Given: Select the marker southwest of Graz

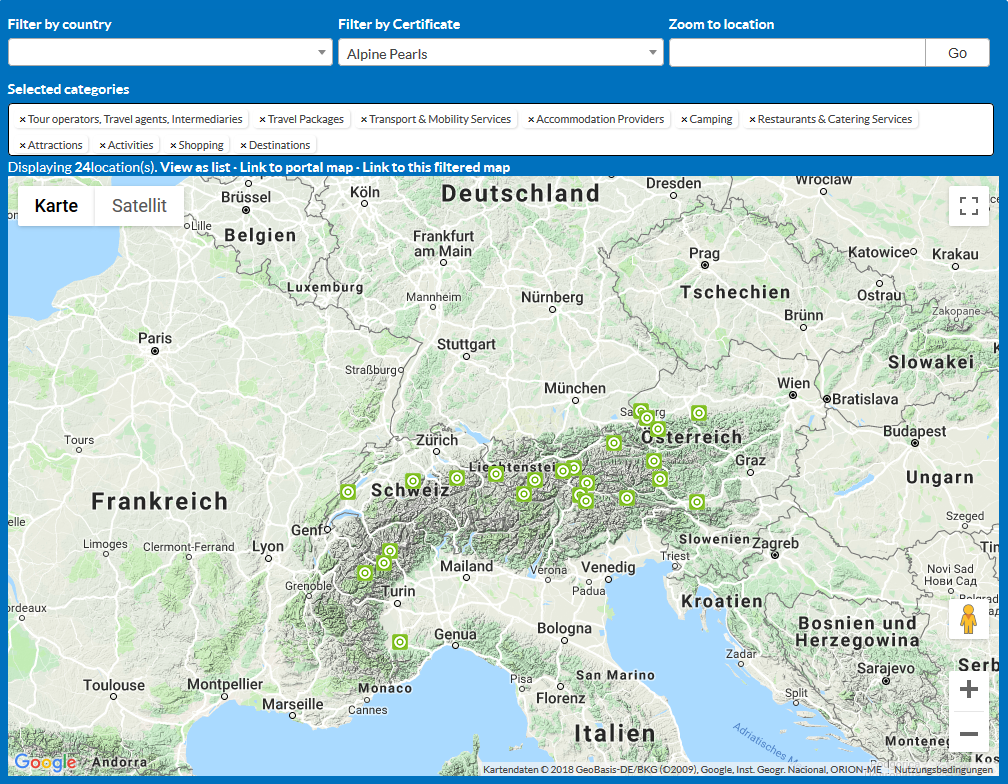Looking at the screenshot, I should pyautogui.click(x=697, y=502).
